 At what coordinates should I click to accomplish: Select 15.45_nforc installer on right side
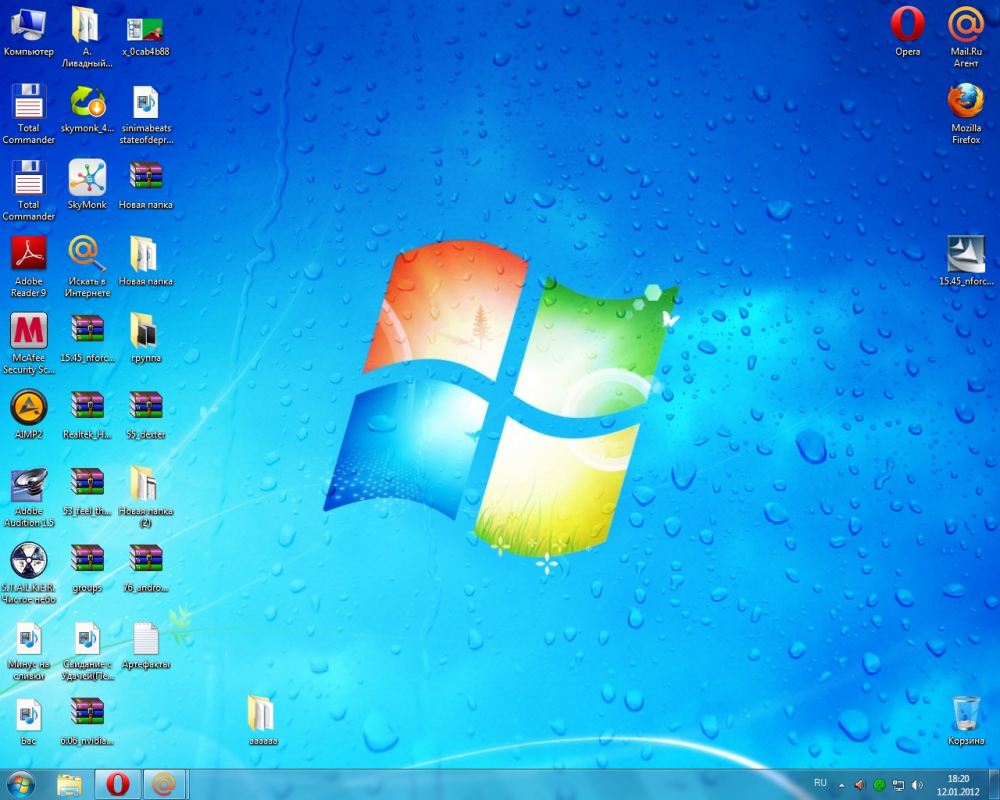[966, 260]
